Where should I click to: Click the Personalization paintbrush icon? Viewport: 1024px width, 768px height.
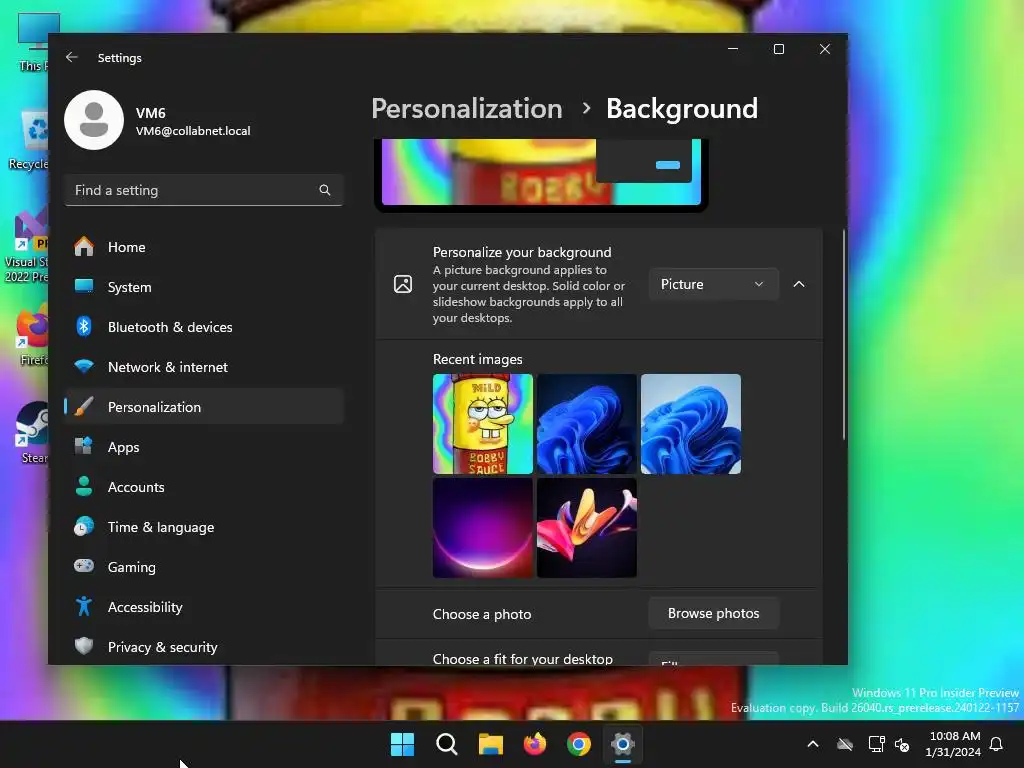coord(84,406)
